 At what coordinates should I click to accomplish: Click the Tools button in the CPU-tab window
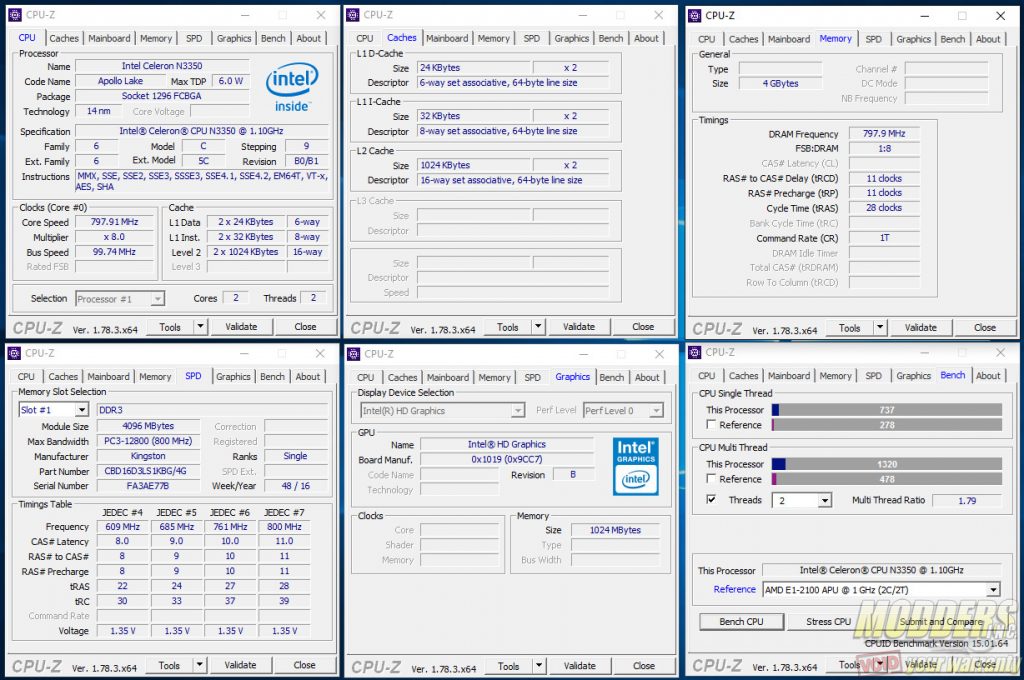170,326
